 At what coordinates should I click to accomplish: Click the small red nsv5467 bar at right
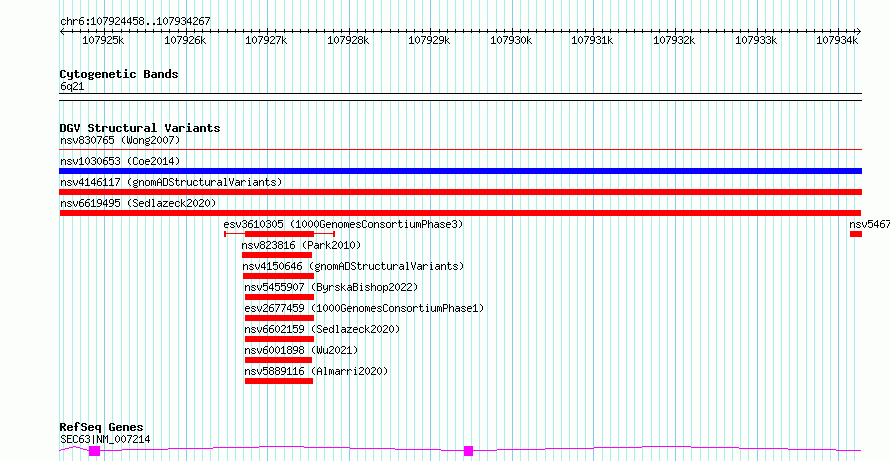click(x=856, y=234)
